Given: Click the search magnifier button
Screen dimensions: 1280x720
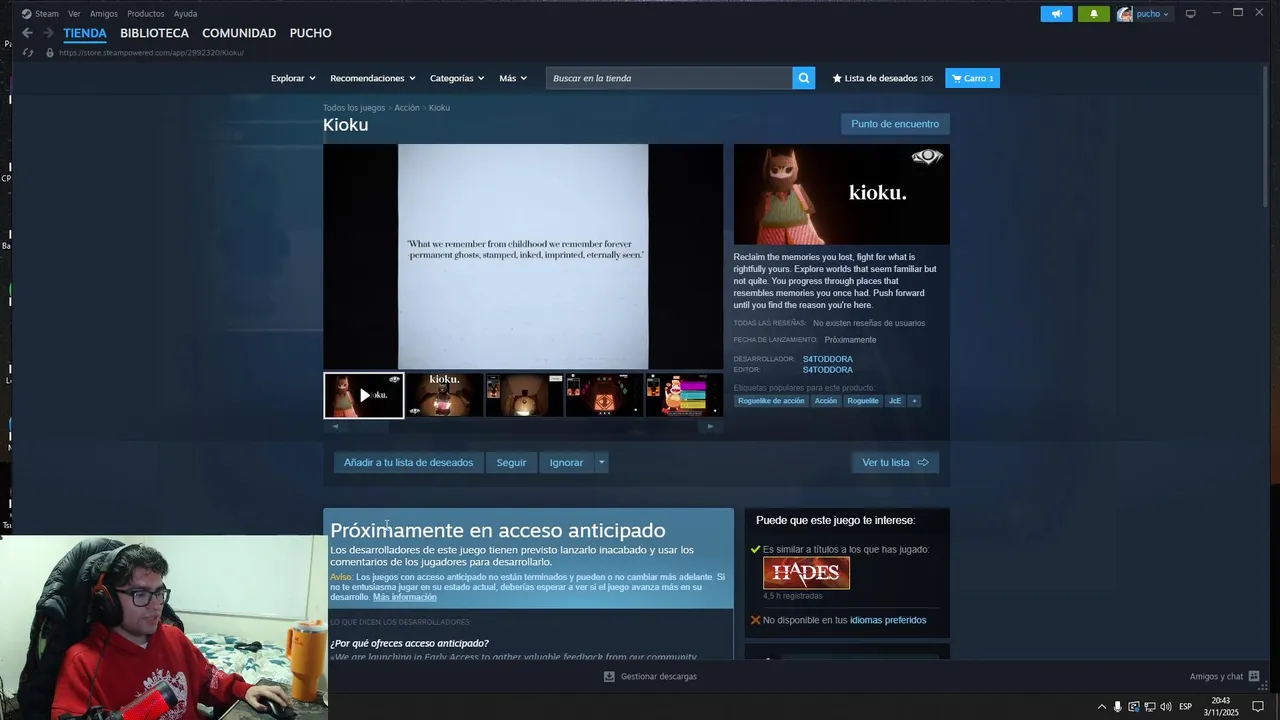Looking at the screenshot, I should [x=804, y=78].
